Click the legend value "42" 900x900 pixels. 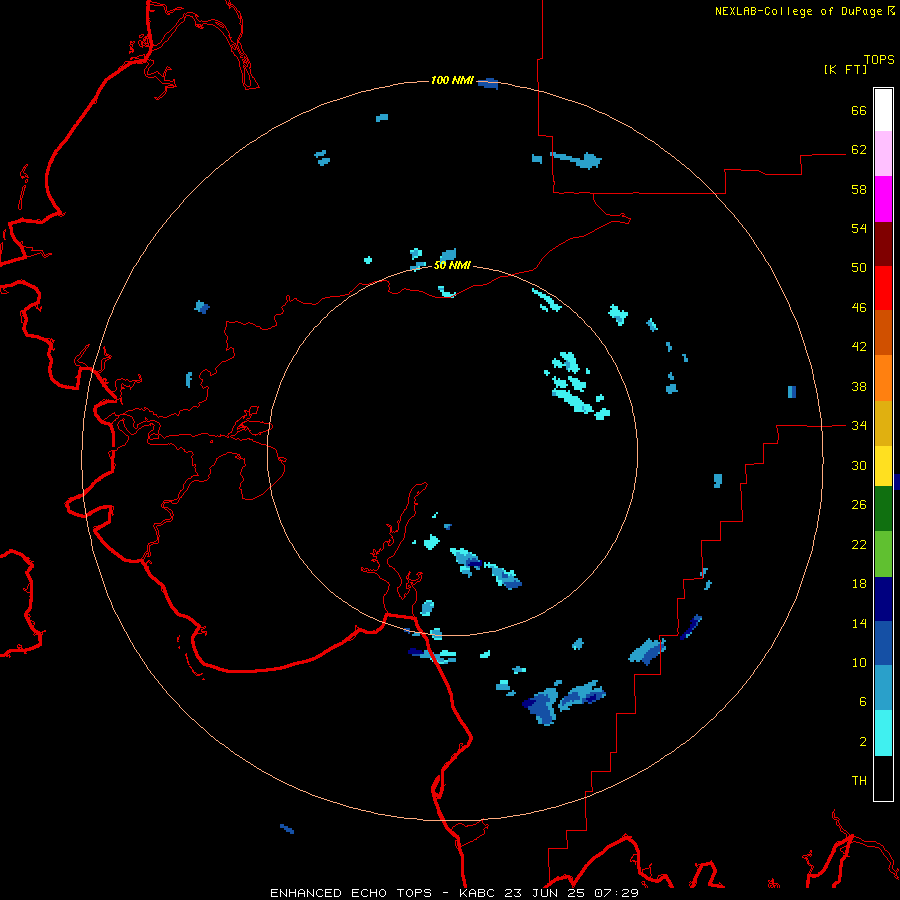click(x=859, y=346)
